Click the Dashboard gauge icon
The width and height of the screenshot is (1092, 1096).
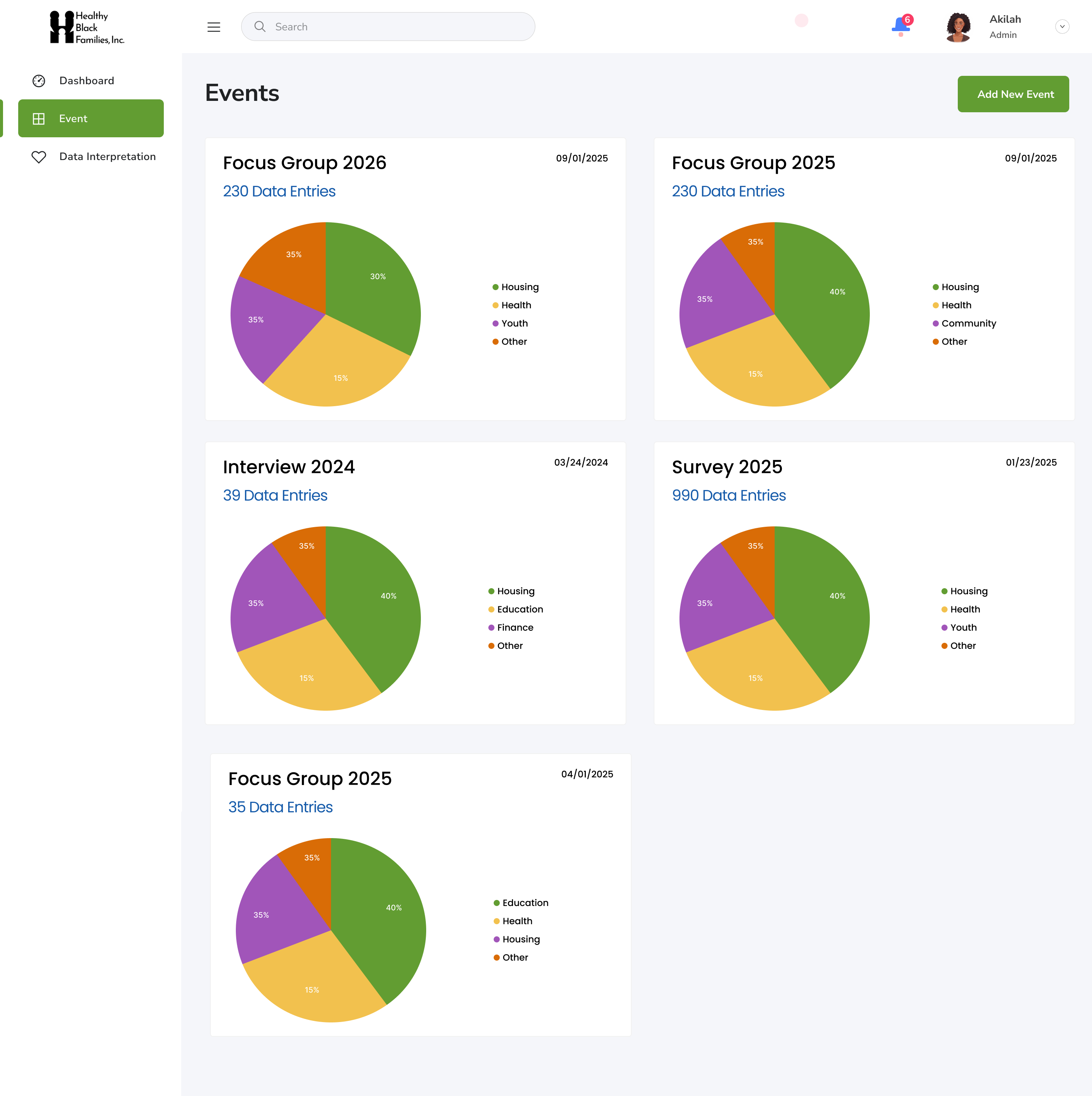coord(39,80)
